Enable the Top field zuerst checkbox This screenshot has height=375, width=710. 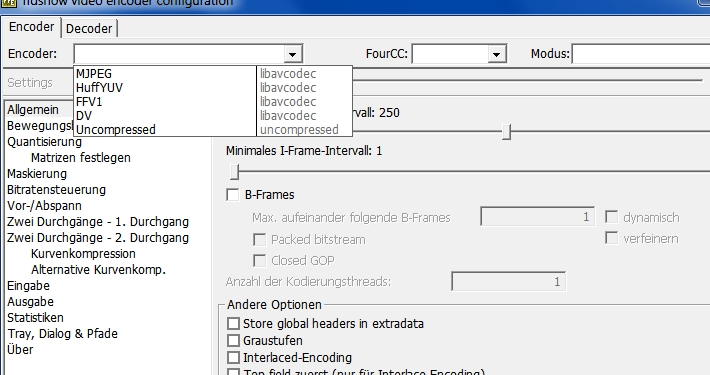(x=233, y=372)
